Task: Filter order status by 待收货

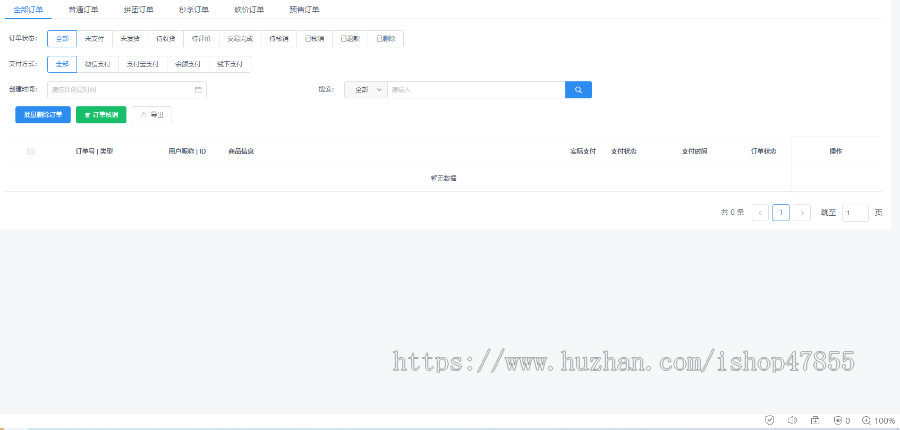Action: click(165, 38)
